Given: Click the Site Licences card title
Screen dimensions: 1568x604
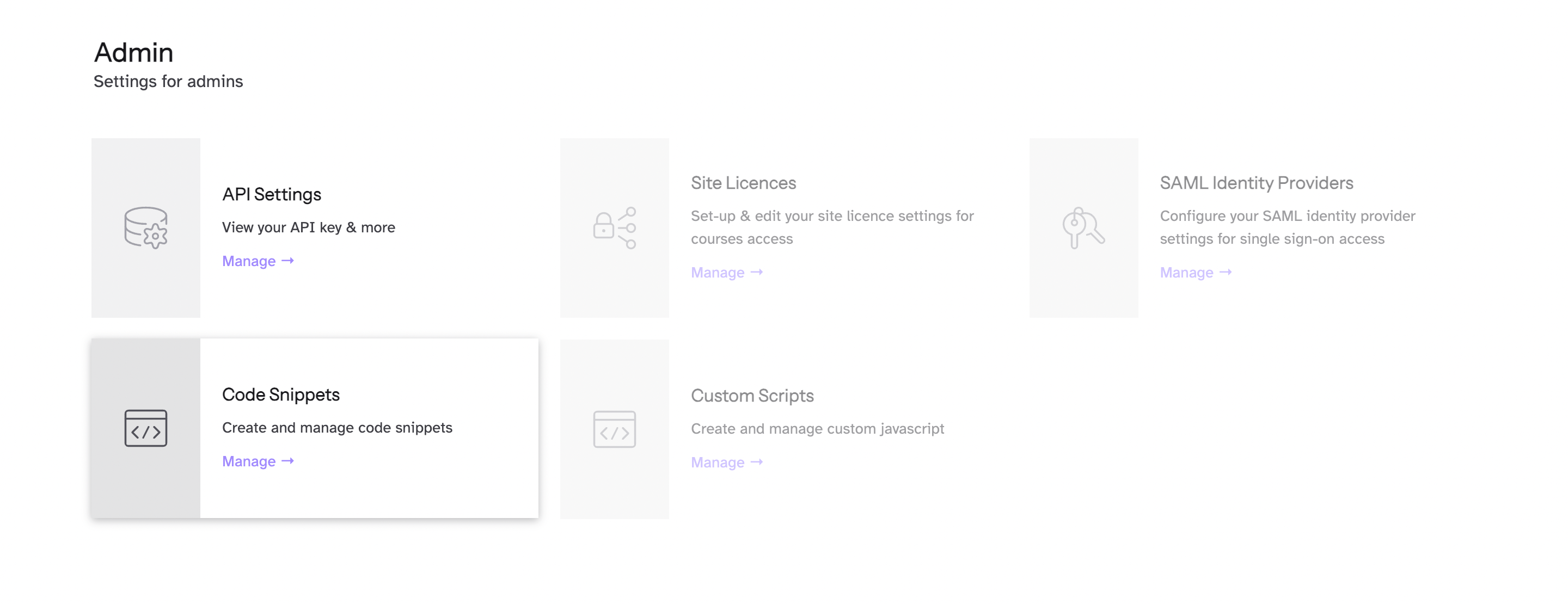Looking at the screenshot, I should click(743, 183).
